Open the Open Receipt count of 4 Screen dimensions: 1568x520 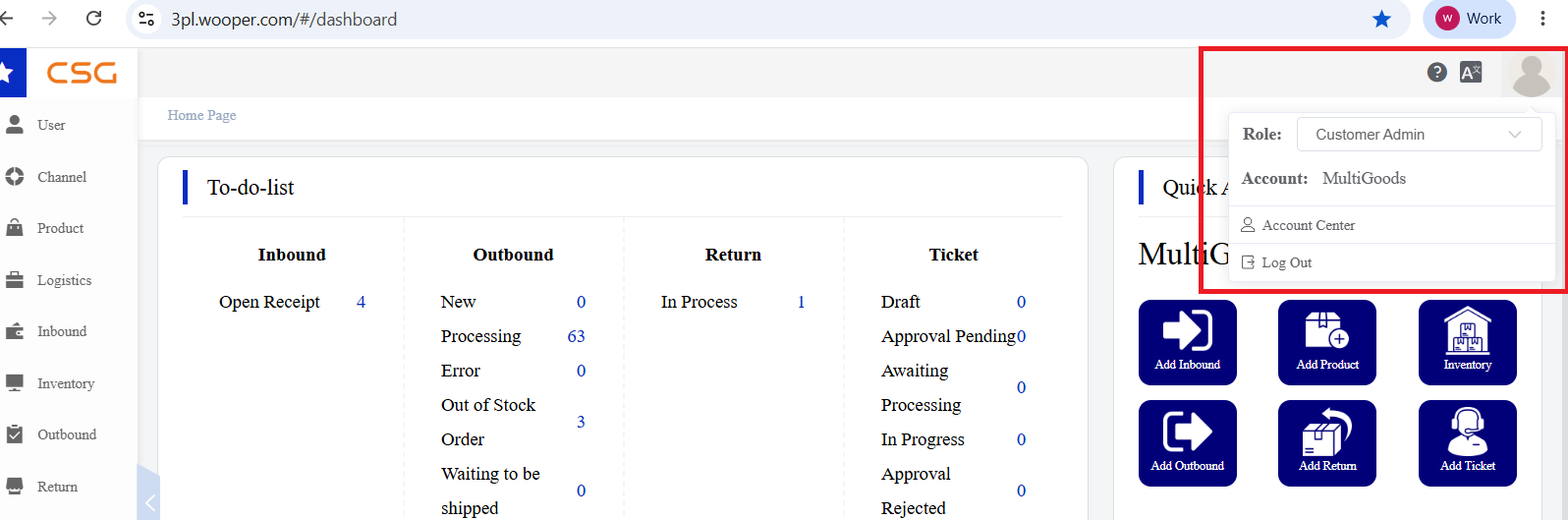(x=361, y=302)
